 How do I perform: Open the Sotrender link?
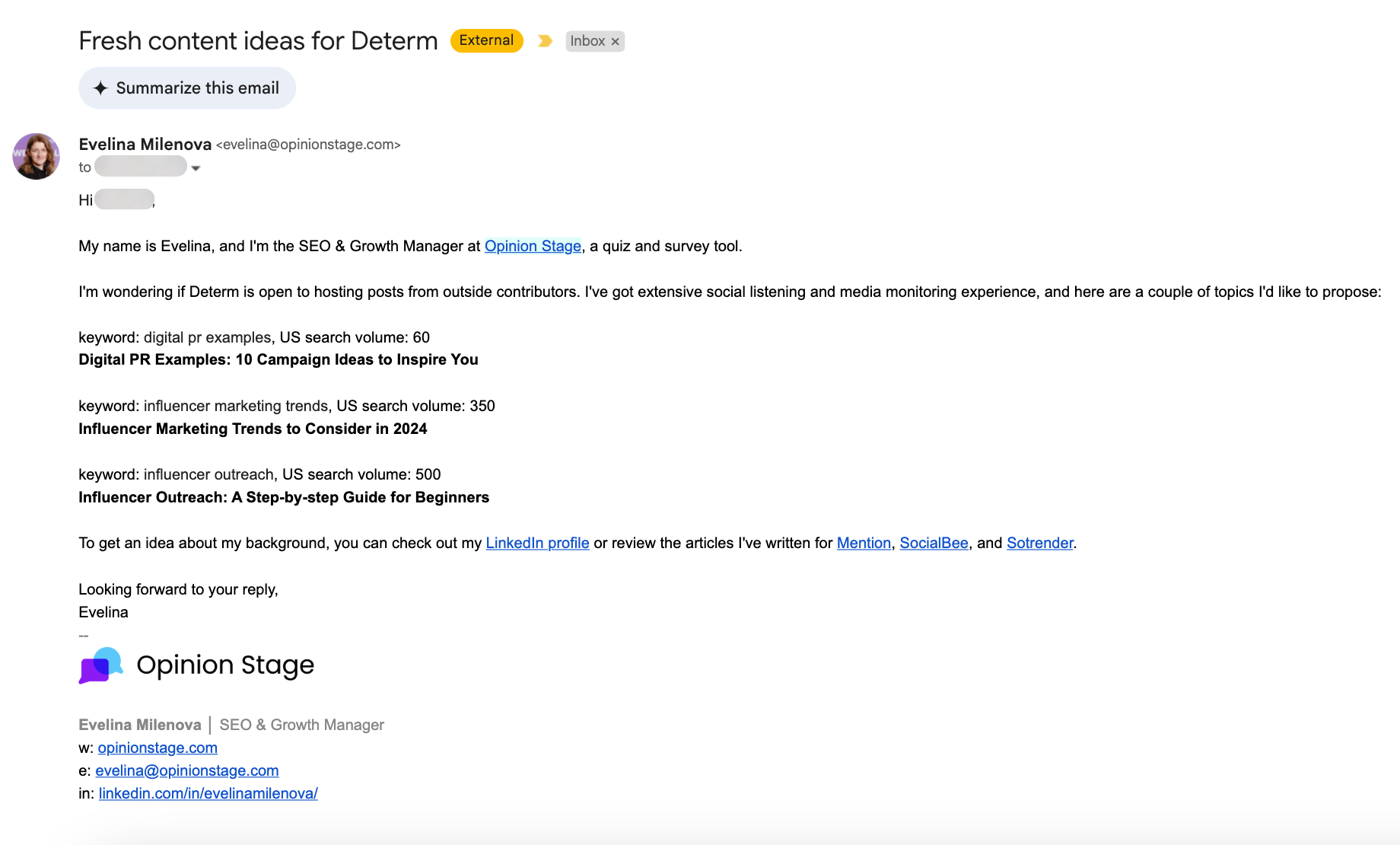click(x=1039, y=543)
